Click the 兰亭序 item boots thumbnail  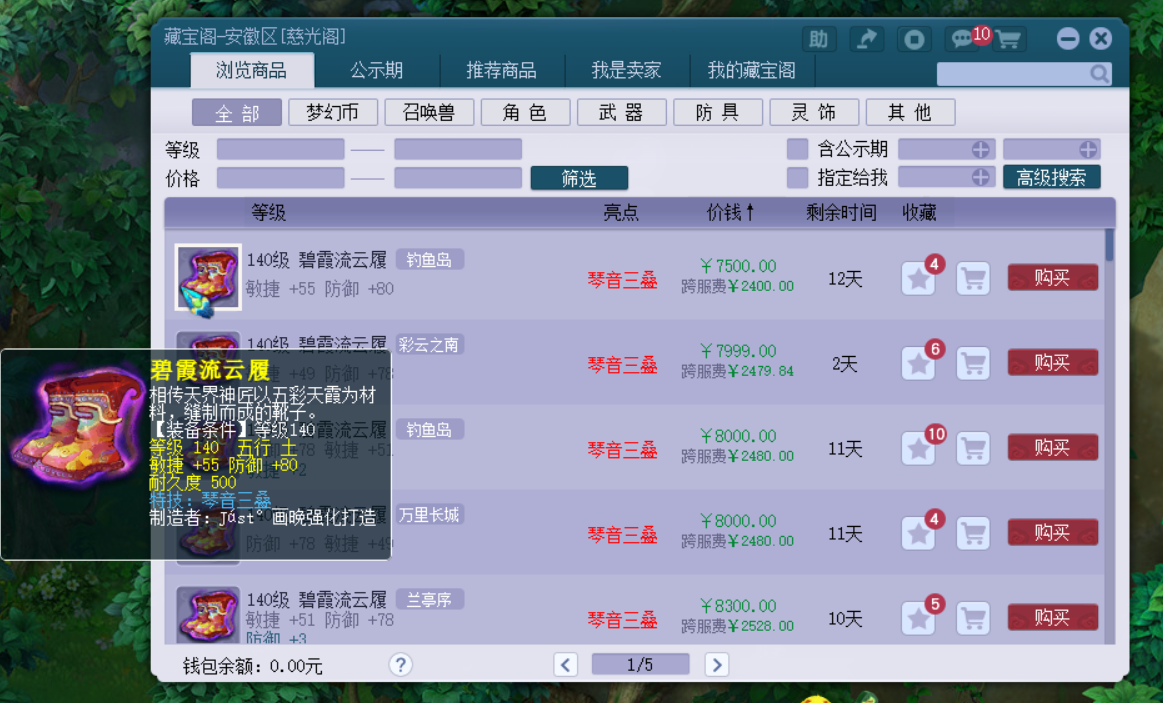208,615
